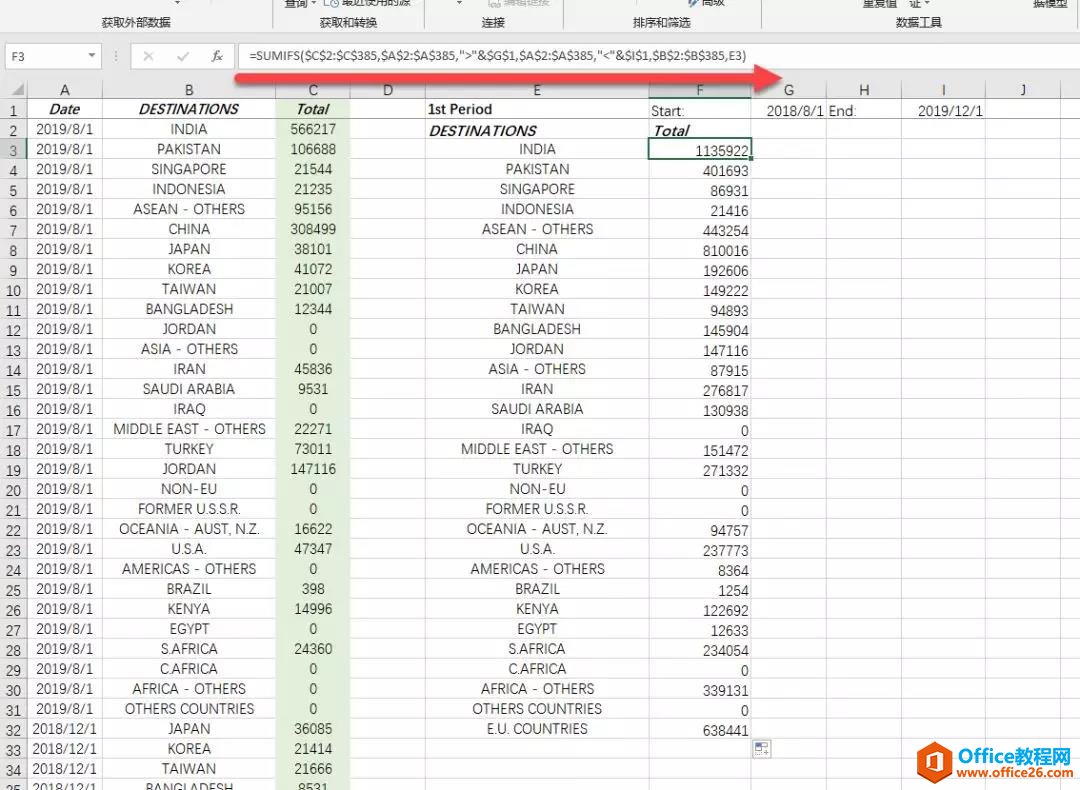
Task: Select row 17 header
Action: coord(14,430)
